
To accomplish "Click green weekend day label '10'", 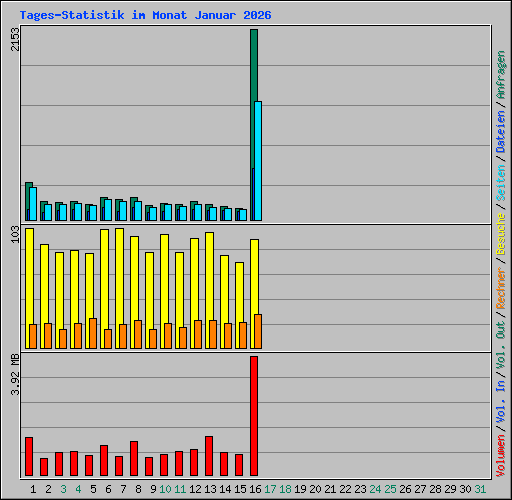I will pyautogui.click(x=165, y=489).
